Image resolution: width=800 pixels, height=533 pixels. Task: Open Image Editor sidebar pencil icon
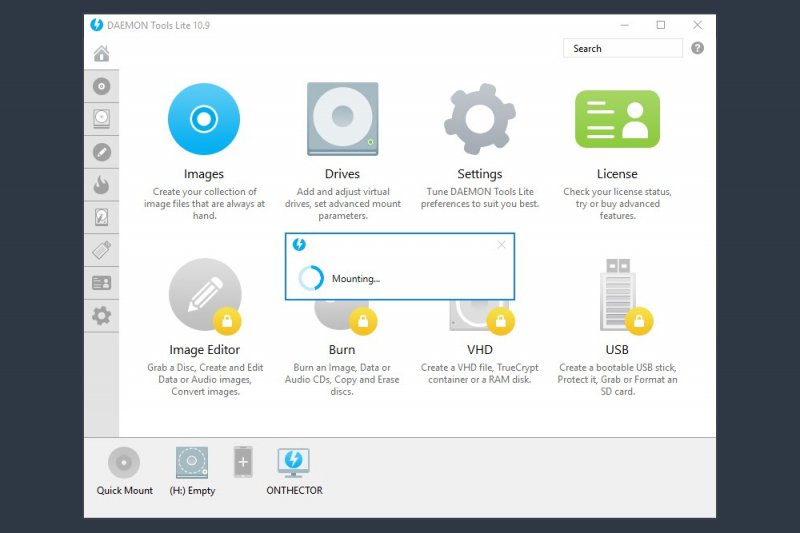tap(102, 152)
